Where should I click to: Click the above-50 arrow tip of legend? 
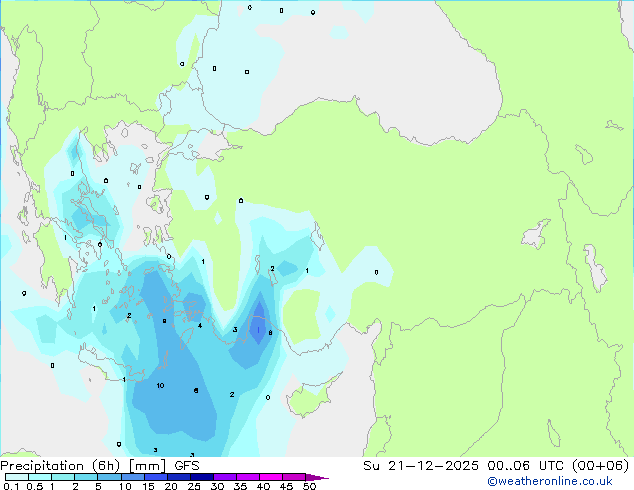click(x=317, y=477)
